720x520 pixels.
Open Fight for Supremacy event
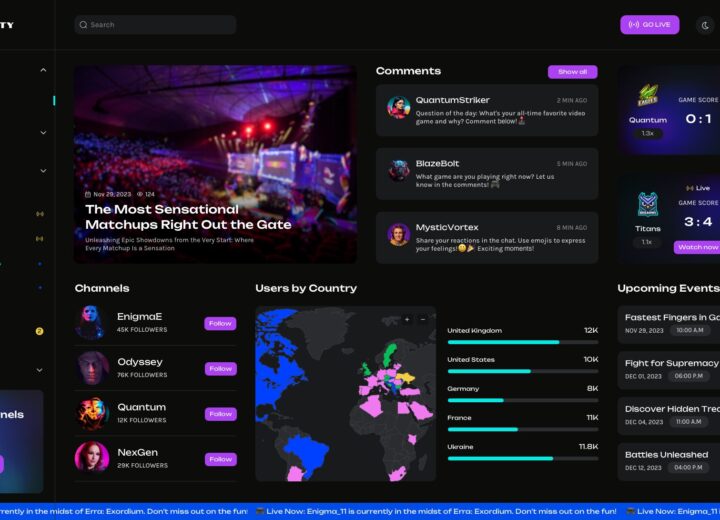click(669, 370)
